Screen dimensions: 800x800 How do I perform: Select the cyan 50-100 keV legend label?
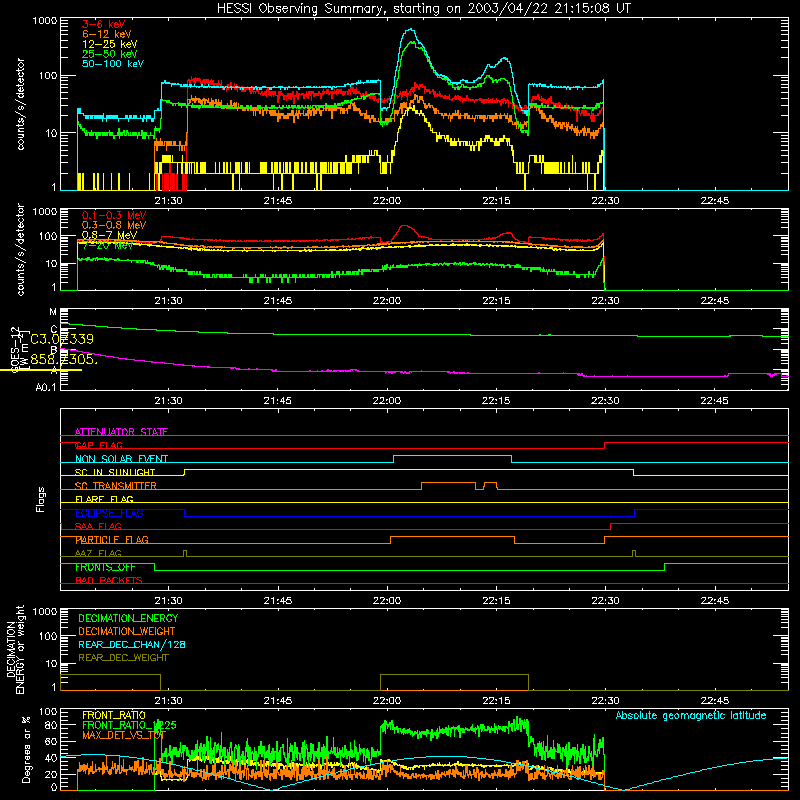point(113,64)
